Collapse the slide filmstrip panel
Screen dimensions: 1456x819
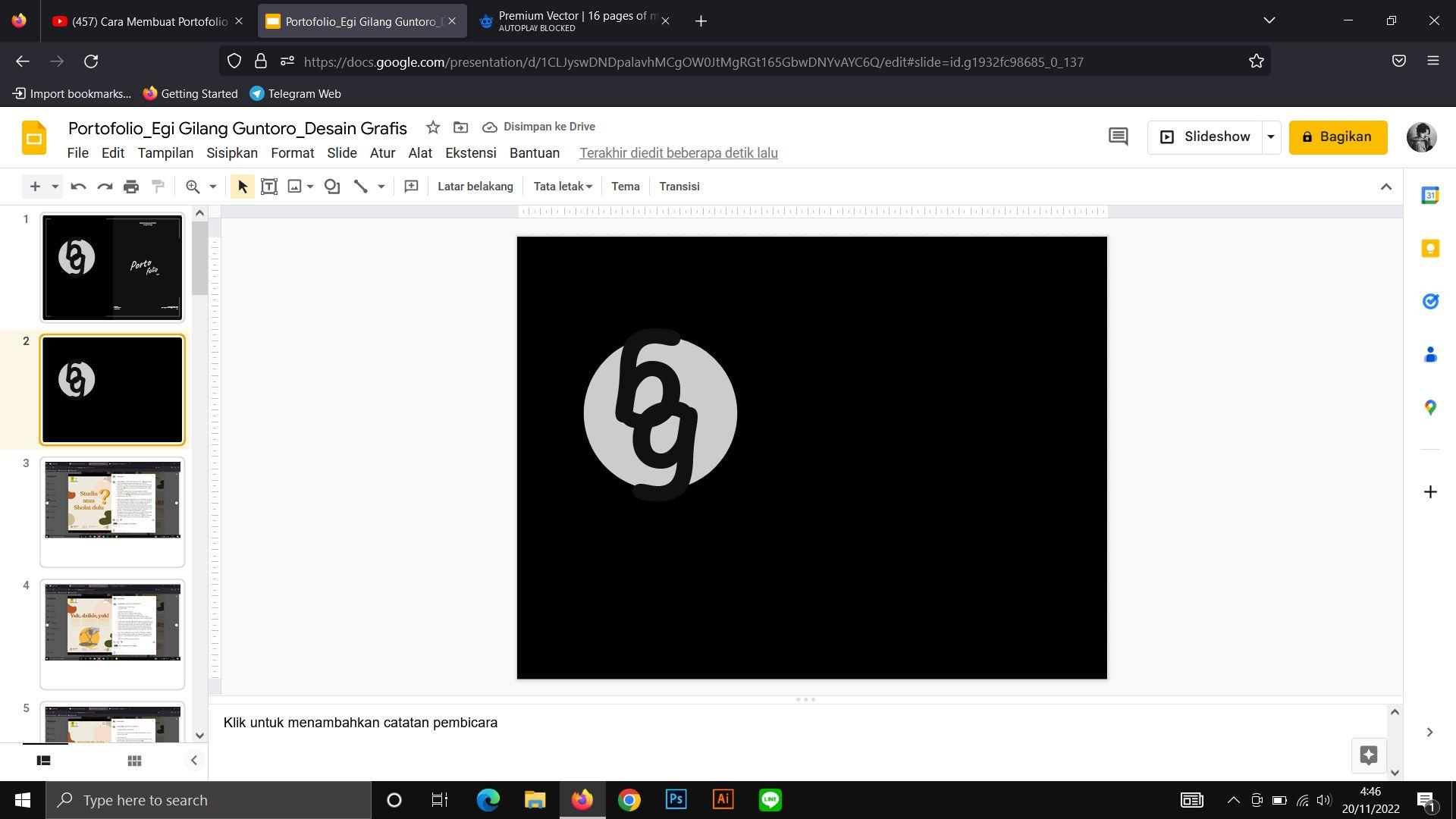pos(193,761)
